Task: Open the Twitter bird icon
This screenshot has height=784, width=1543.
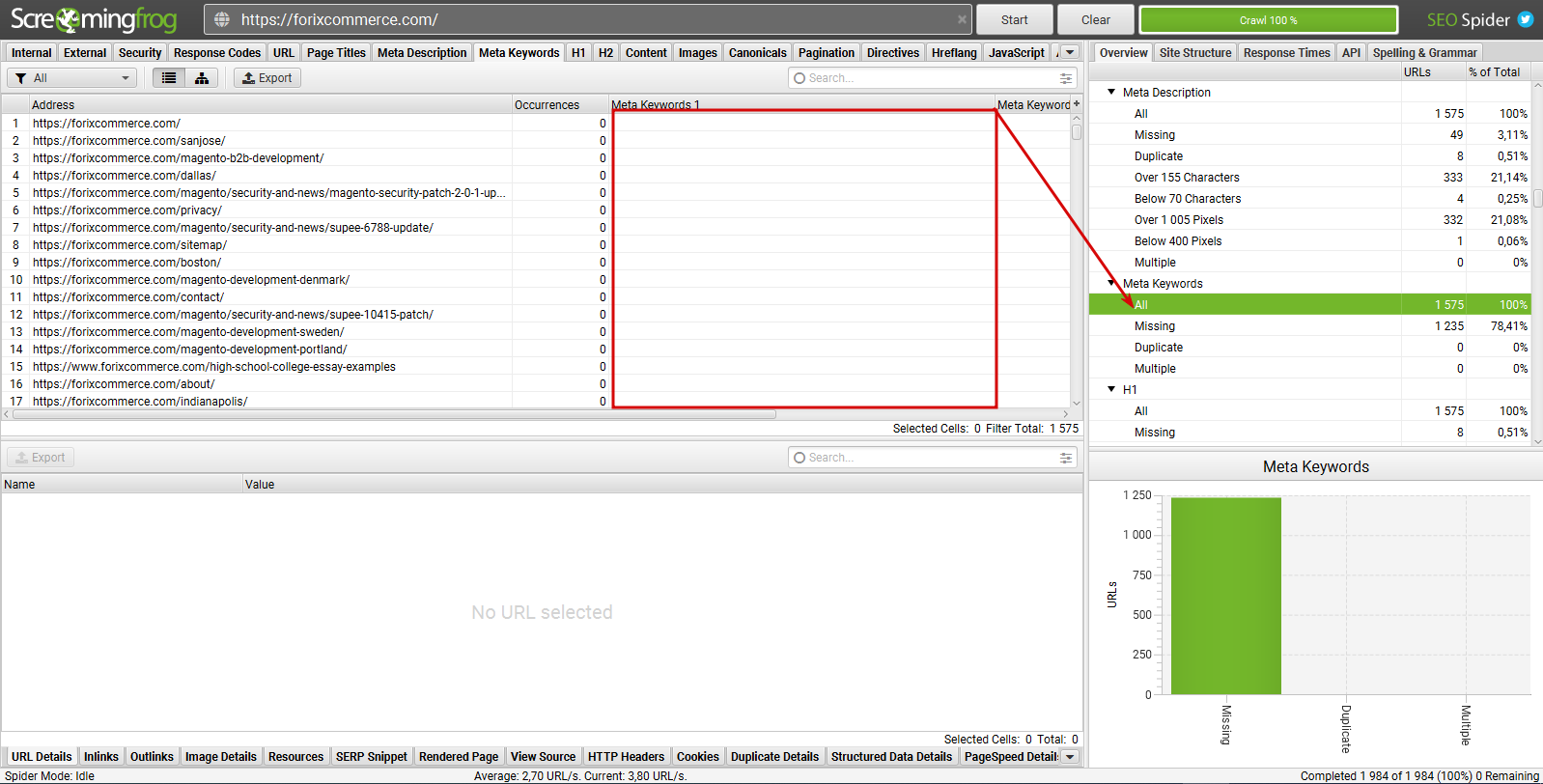Action: pos(1526,19)
